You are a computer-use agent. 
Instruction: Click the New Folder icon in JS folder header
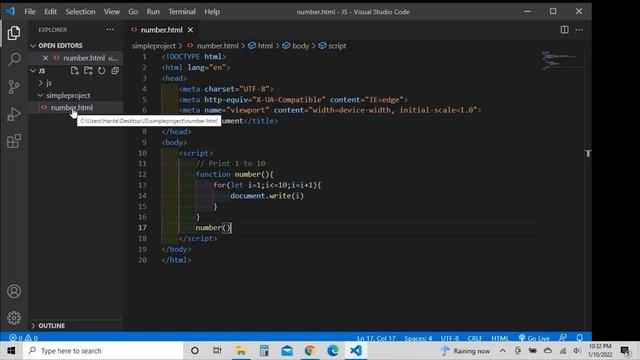(x=88, y=71)
